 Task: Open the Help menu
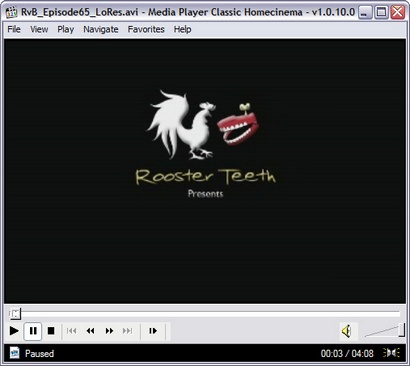(182, 29)
